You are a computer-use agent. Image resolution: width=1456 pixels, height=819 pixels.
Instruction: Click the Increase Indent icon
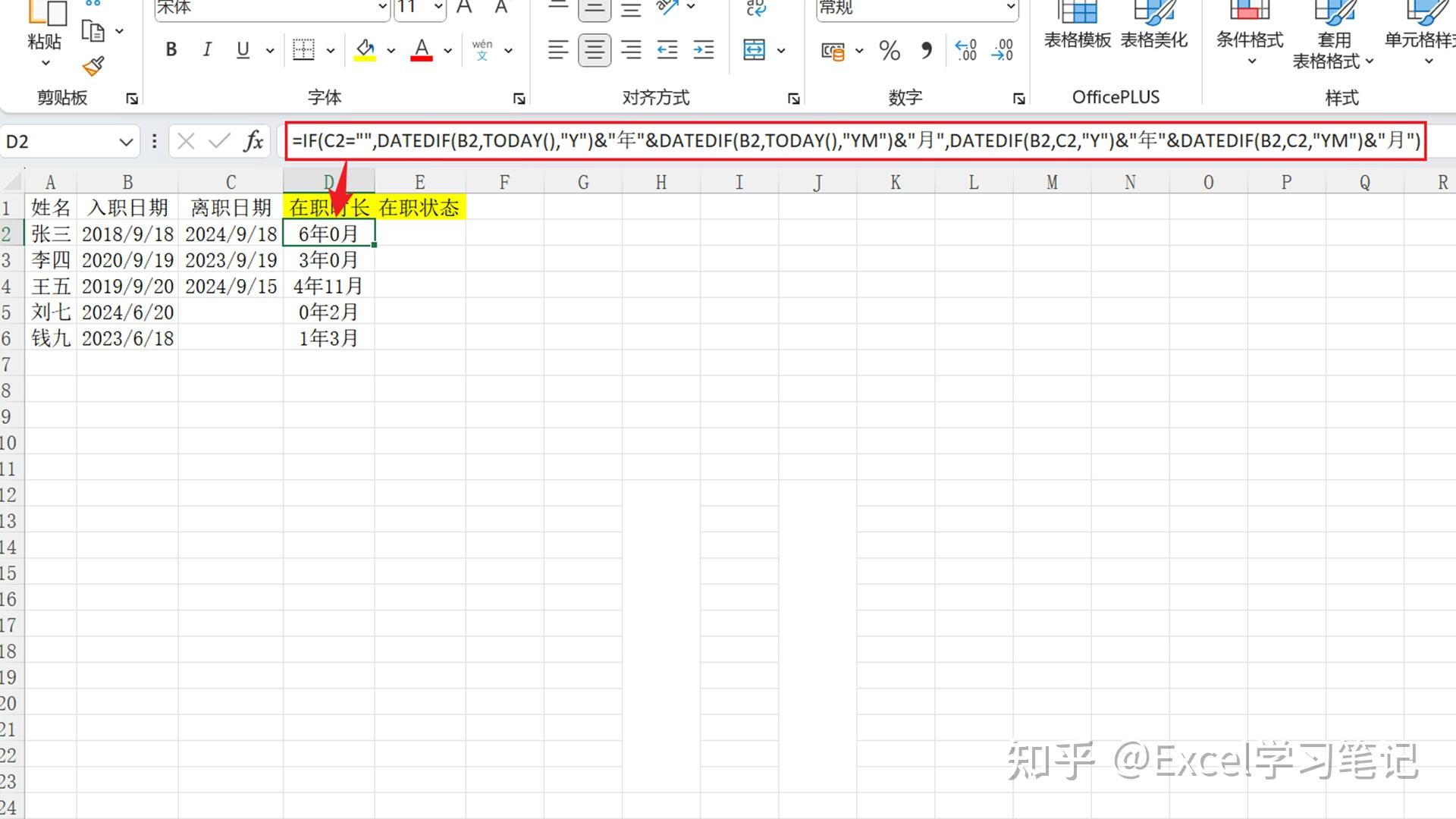703,50
